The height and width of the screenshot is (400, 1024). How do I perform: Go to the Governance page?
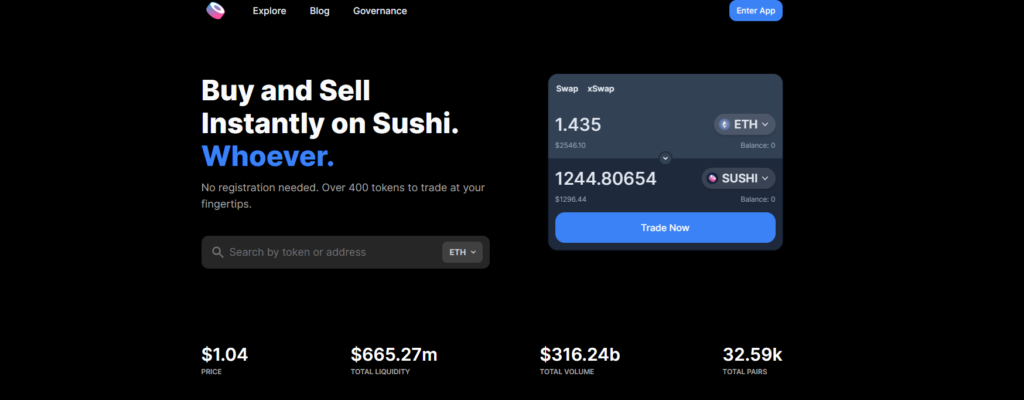[380, 11]
